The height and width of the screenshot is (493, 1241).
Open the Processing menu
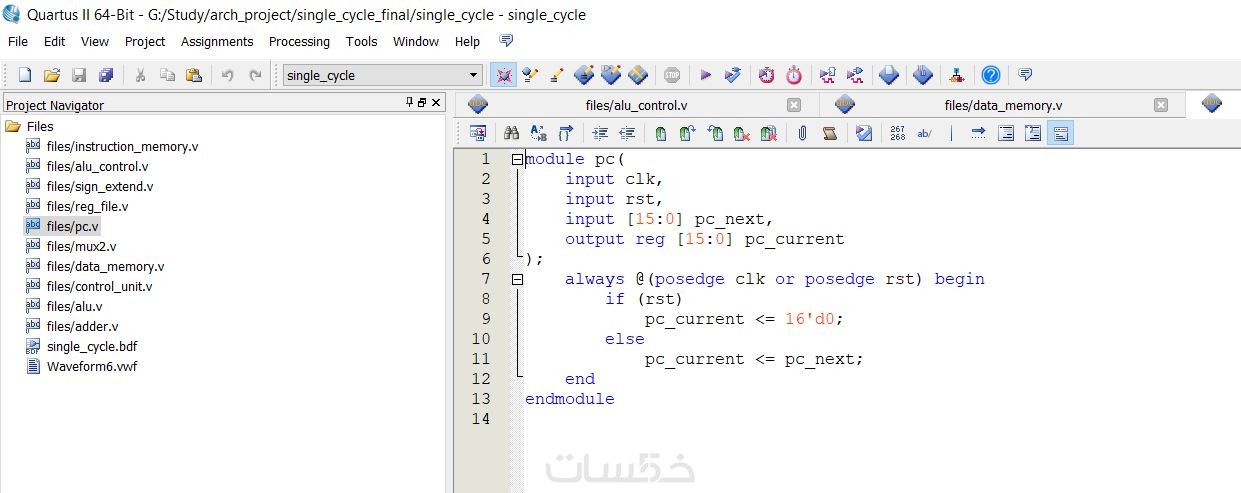(x=299, y=41)
